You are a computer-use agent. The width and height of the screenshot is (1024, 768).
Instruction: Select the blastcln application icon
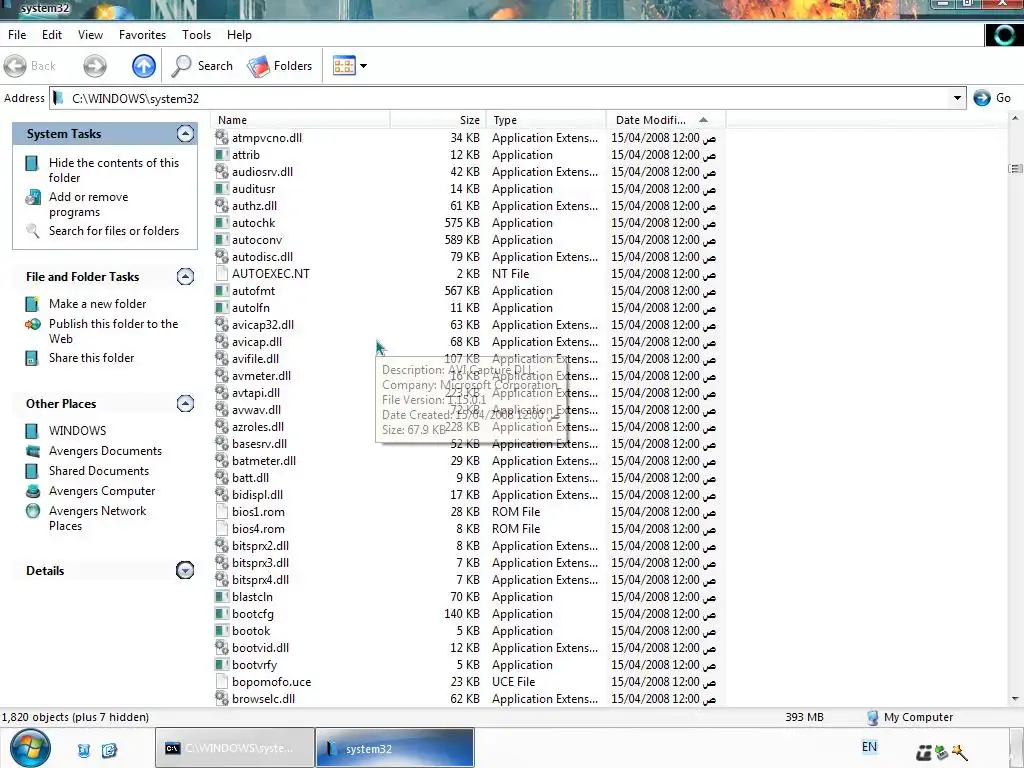pos(222,597)
